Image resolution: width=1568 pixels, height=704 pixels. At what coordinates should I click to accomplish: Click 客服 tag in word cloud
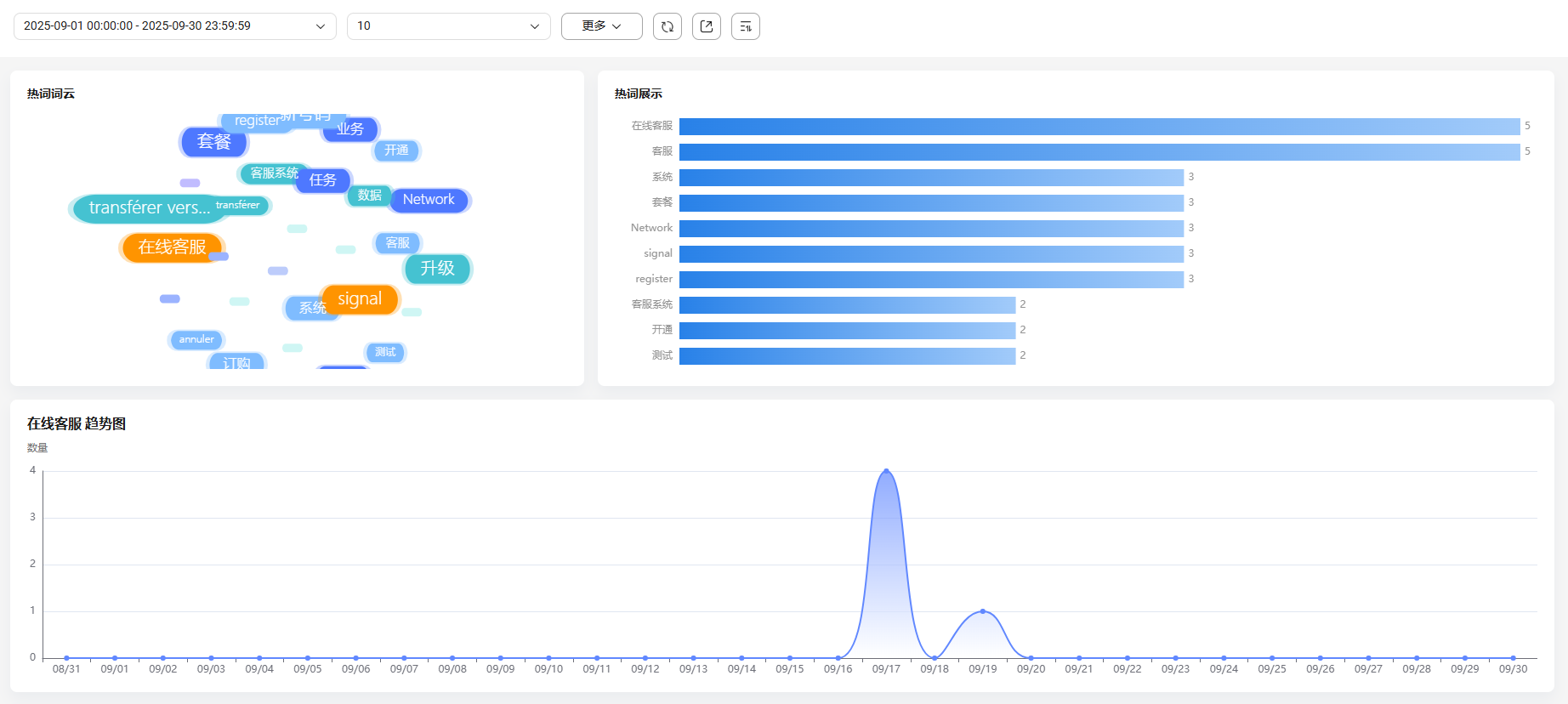(397, 243)
